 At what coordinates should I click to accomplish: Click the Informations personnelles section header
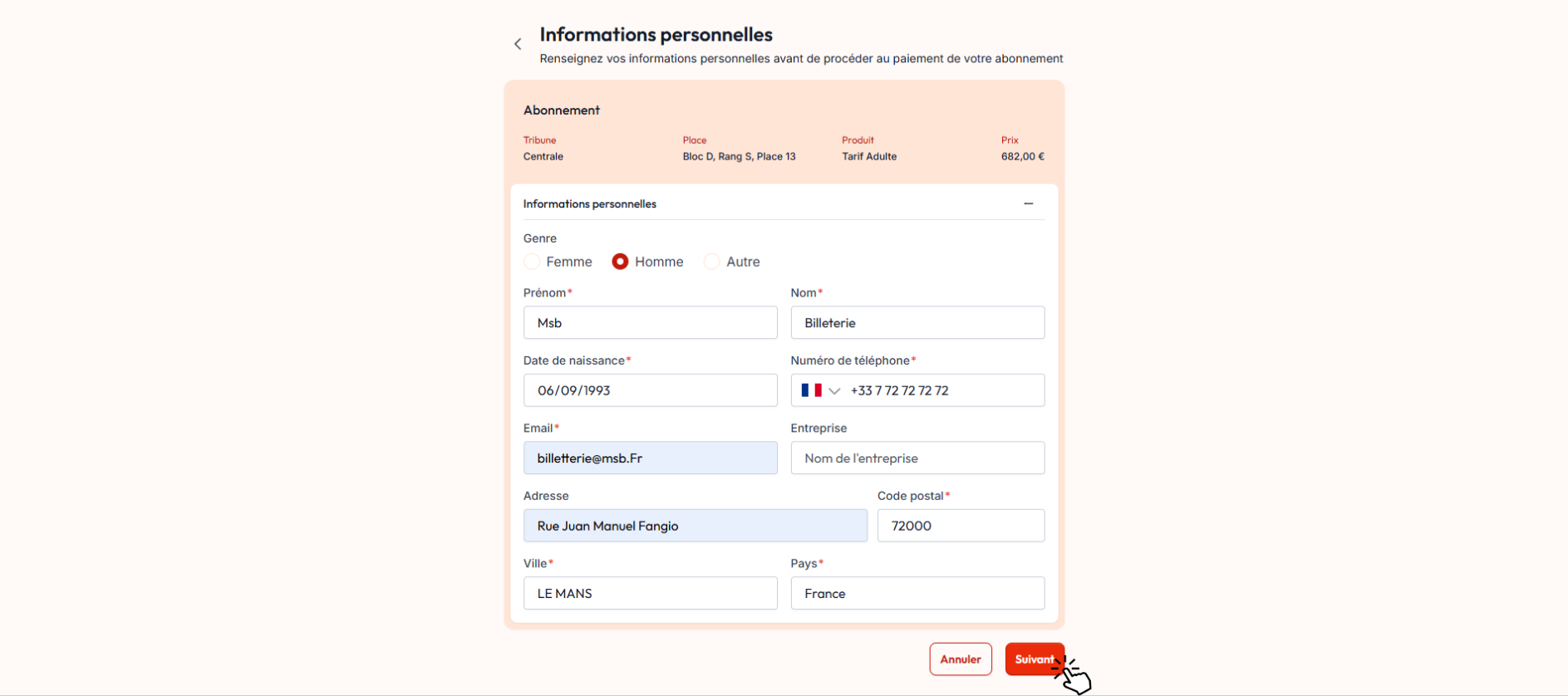[x=784, y=203]
